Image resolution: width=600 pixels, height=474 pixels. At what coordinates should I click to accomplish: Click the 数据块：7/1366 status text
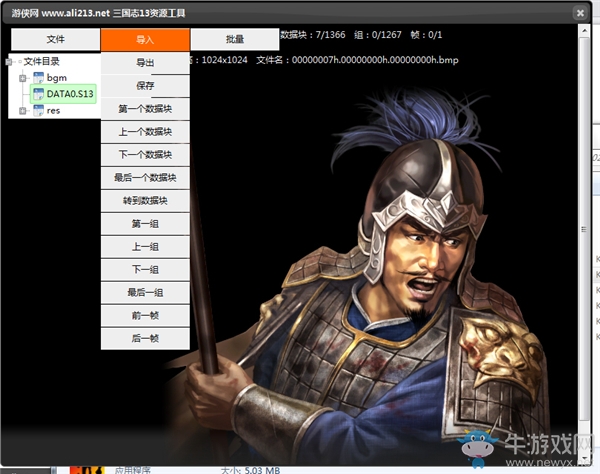tap(312, 35)
